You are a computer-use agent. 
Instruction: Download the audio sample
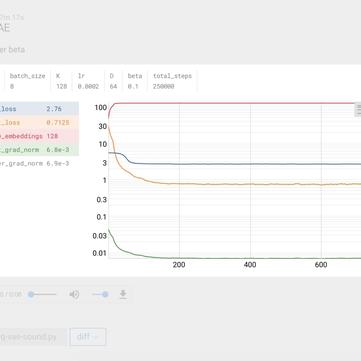[x=123, y=294]
